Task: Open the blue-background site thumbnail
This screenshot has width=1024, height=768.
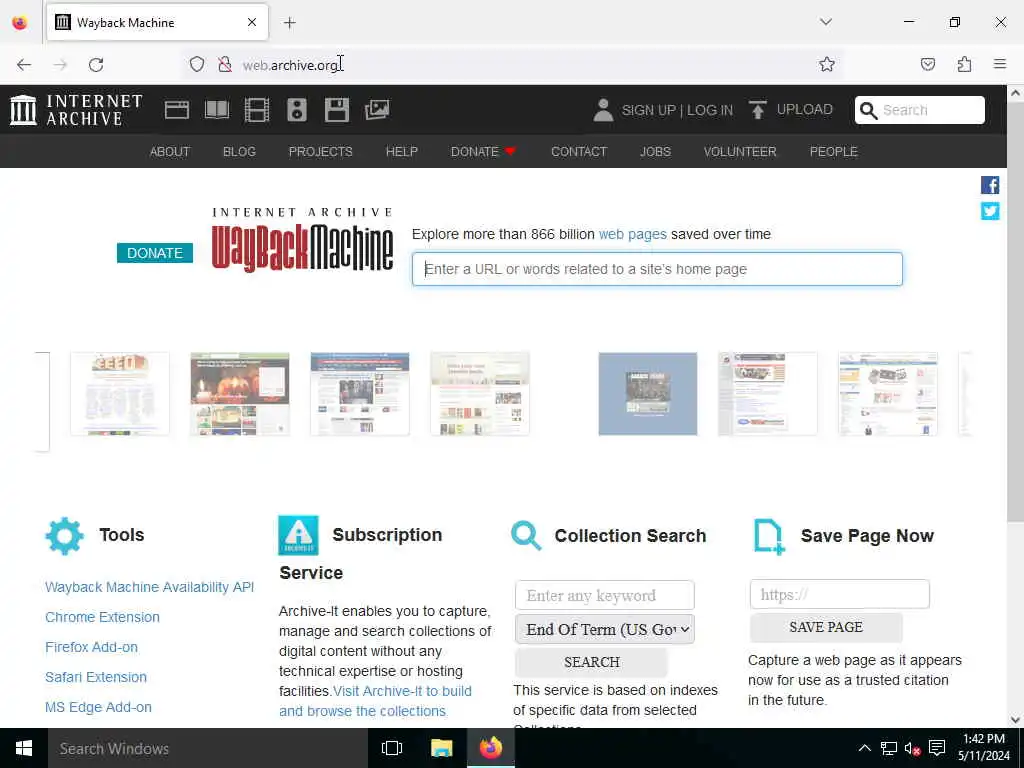Action: [648, 394]
